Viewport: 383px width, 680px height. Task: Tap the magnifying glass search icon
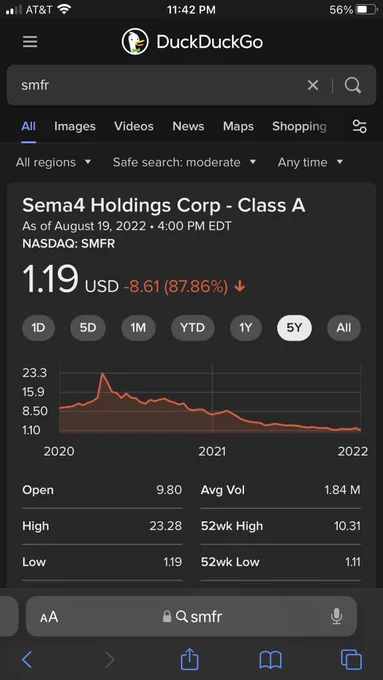point(353,85)
